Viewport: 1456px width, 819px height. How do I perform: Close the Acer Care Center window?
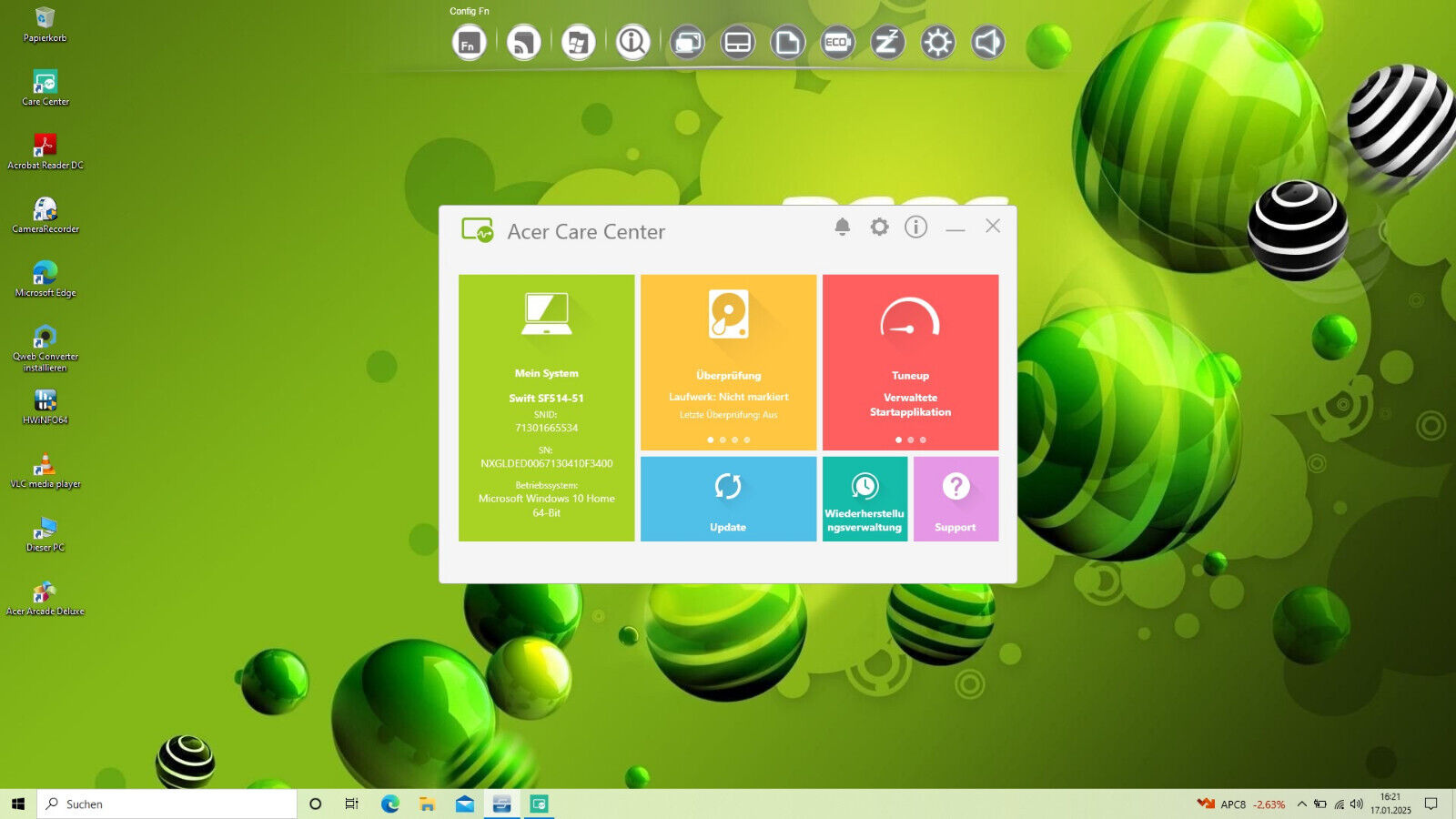pos(993,226)
